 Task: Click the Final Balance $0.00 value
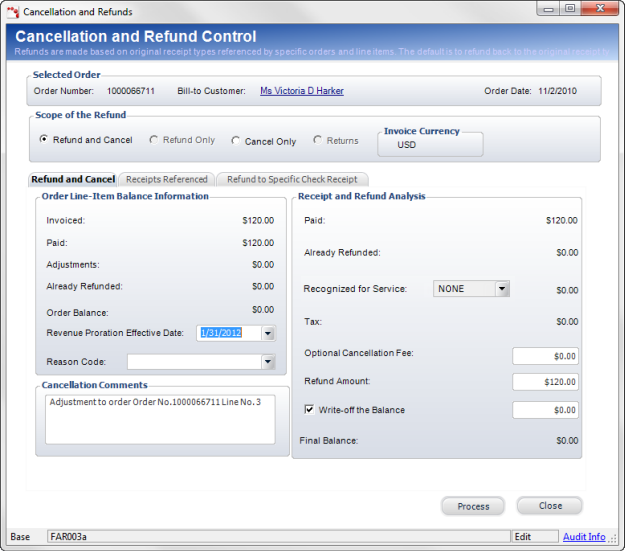567,441
